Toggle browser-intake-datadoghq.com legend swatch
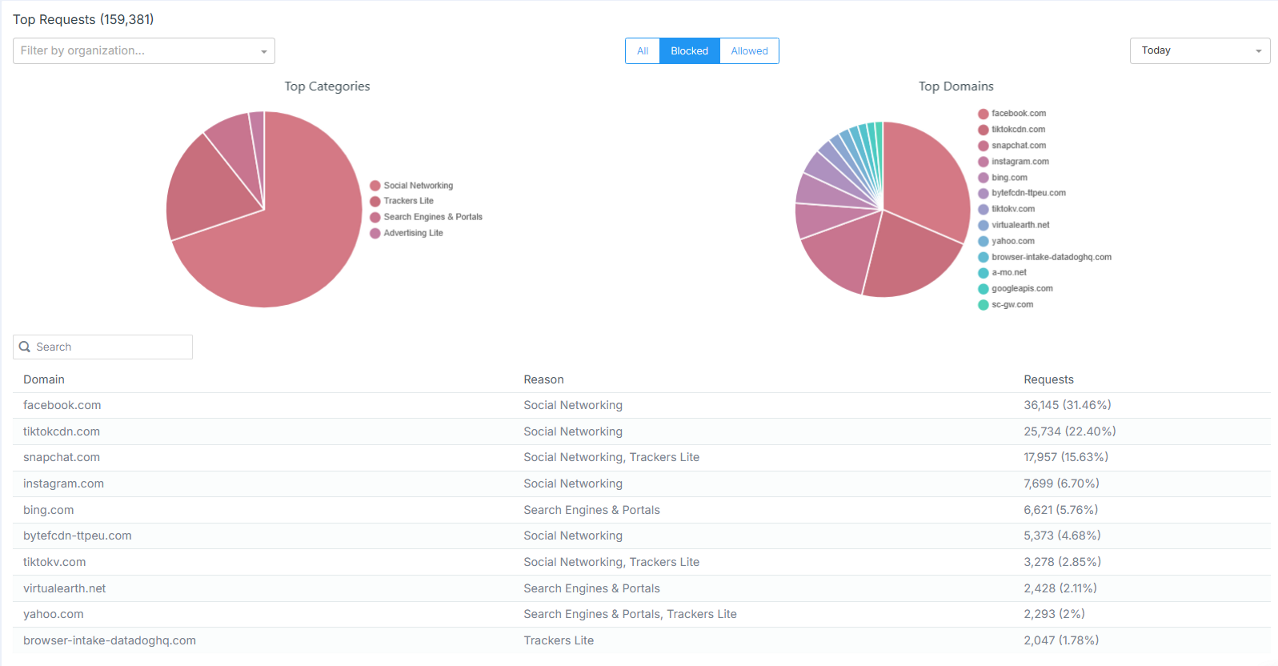 [983, 257]
